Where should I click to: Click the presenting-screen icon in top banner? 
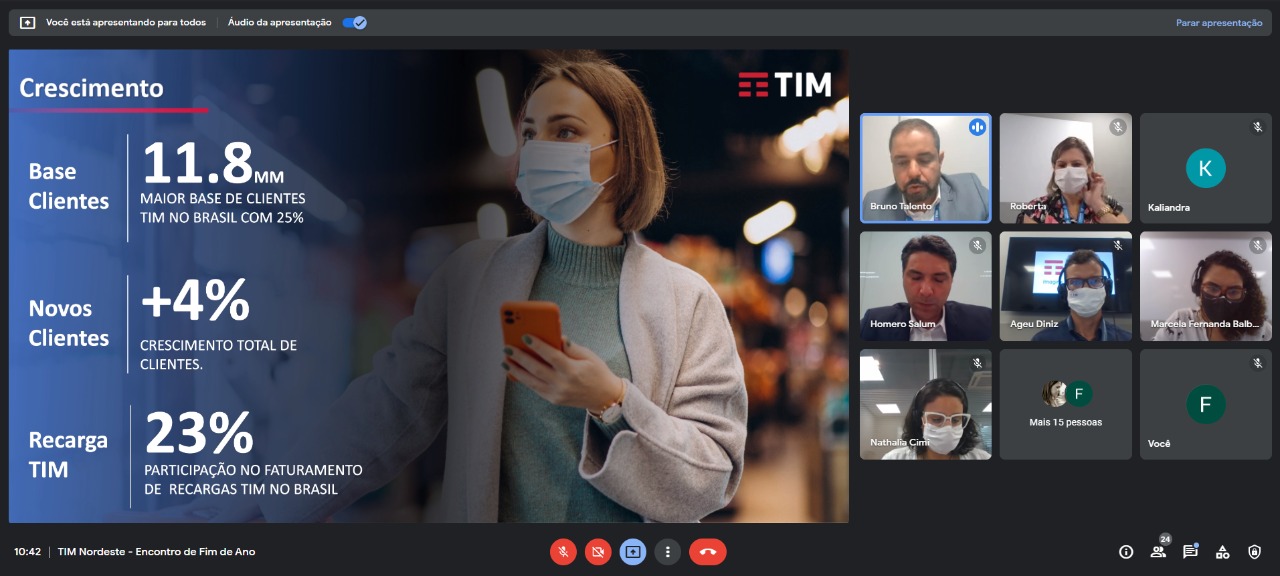click(x=28, y=22)
